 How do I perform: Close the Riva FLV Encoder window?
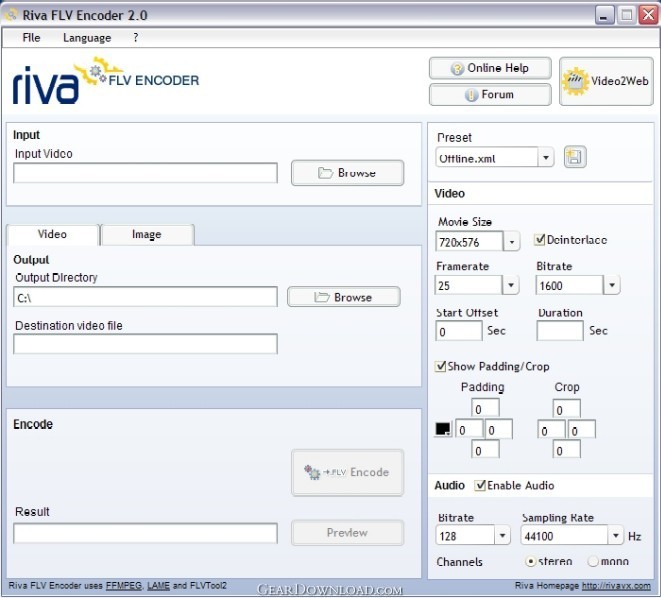coord(648,15)
